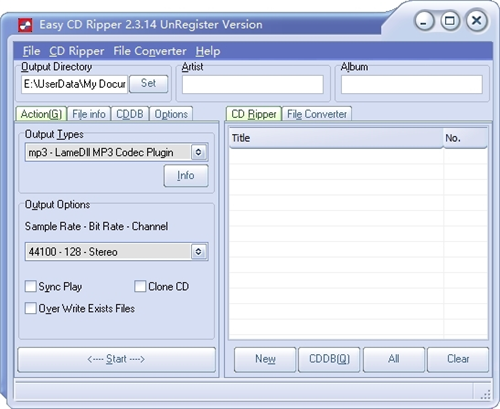
Task: Select the File info tab
Action: (x=89, y=114)
